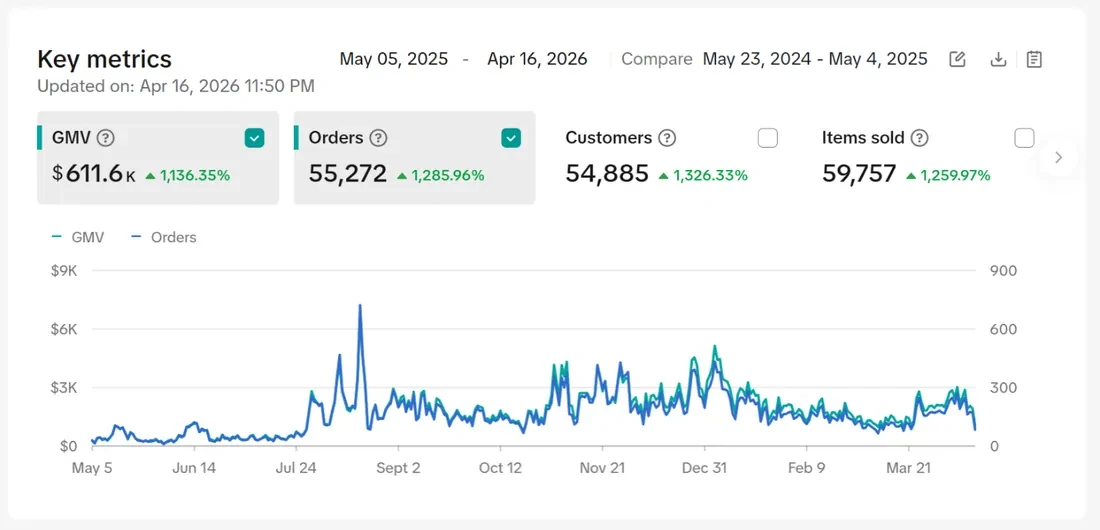Click the edit icon beside compare date range

click(x=957, y=59)
